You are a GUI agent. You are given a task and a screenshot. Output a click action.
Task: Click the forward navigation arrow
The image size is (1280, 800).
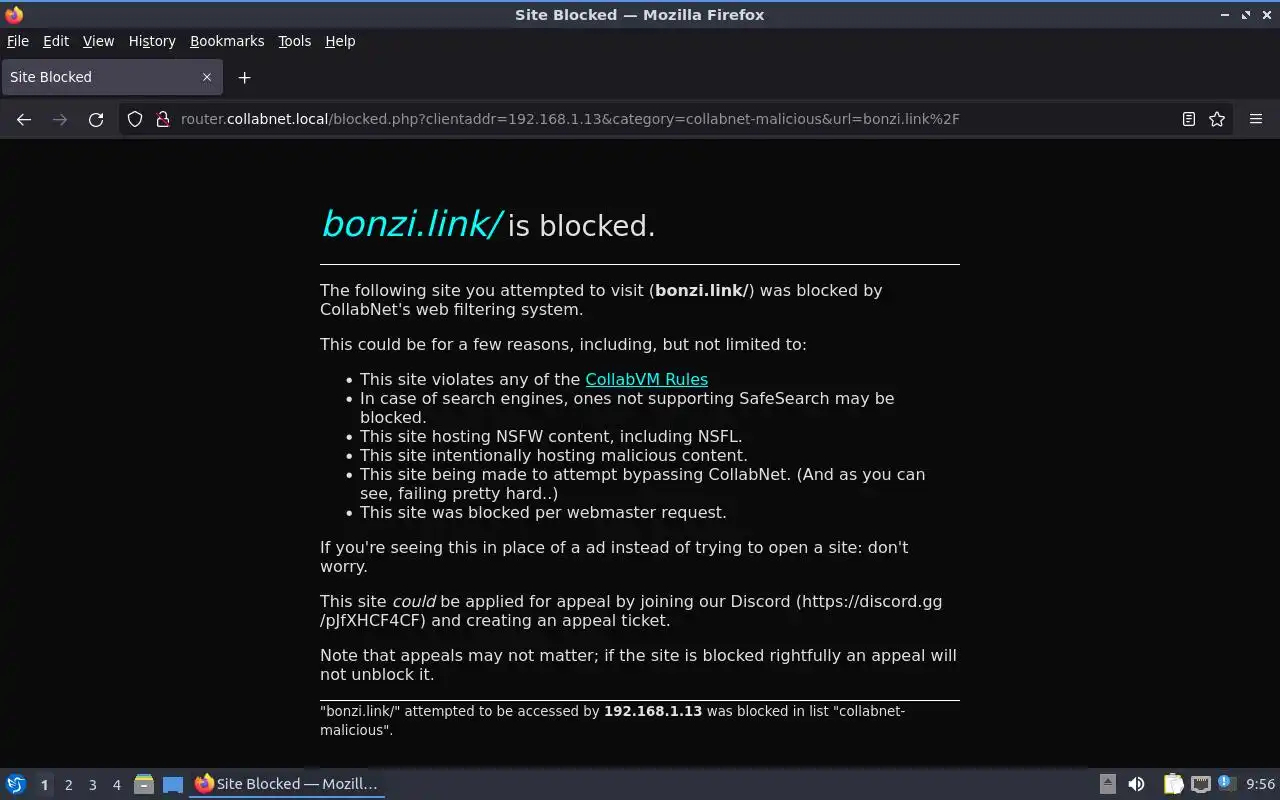tap(60, 119)
